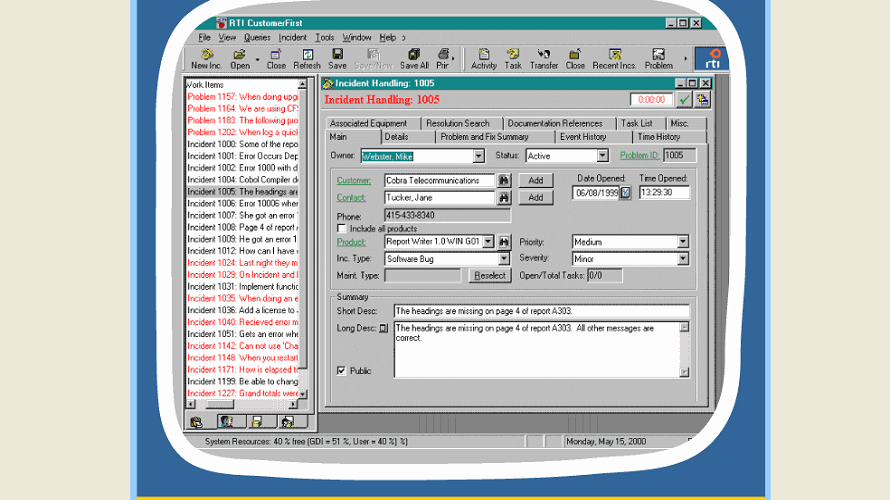Open the File menu
This screenshot has width=890, height=500.
[204, 37]
